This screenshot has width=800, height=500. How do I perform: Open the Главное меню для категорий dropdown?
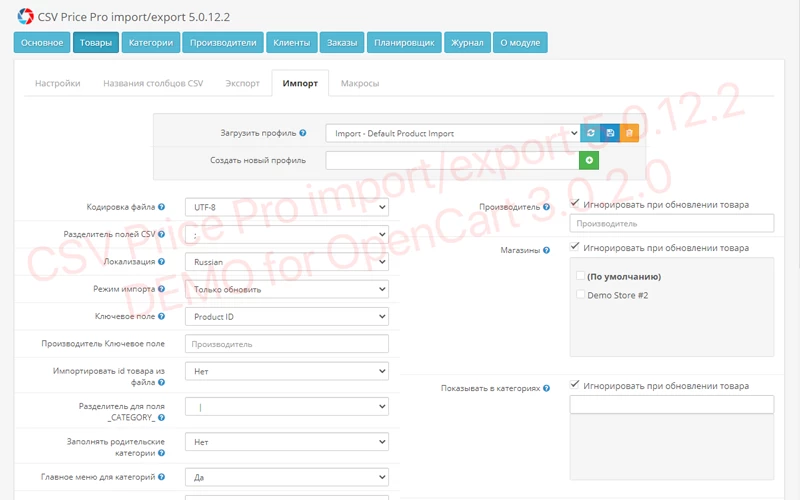point(287,478)
